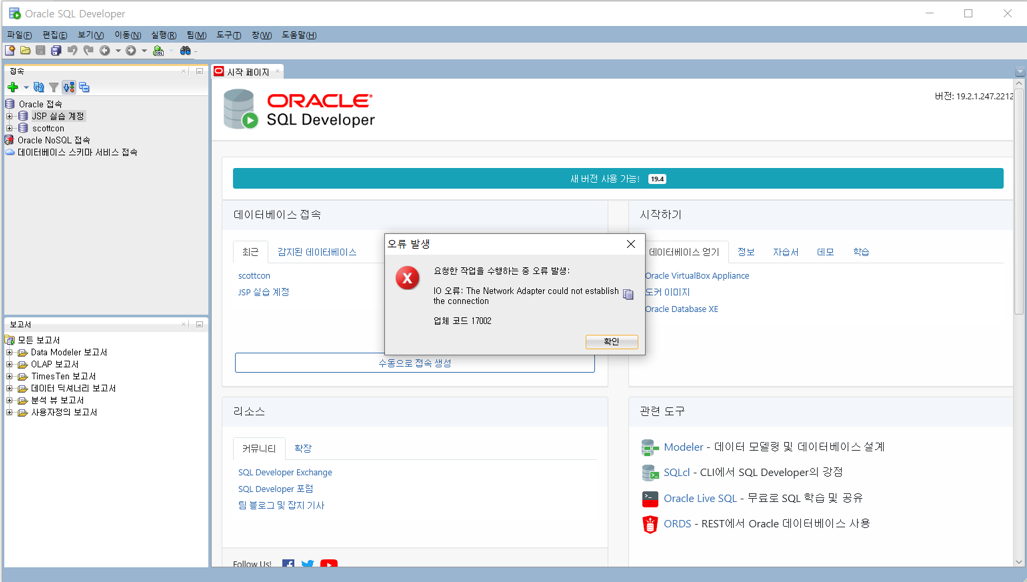Expand the 분석 뷰 보고서 folder
This screenshot has height=582, width=1027.
point(9,400)
